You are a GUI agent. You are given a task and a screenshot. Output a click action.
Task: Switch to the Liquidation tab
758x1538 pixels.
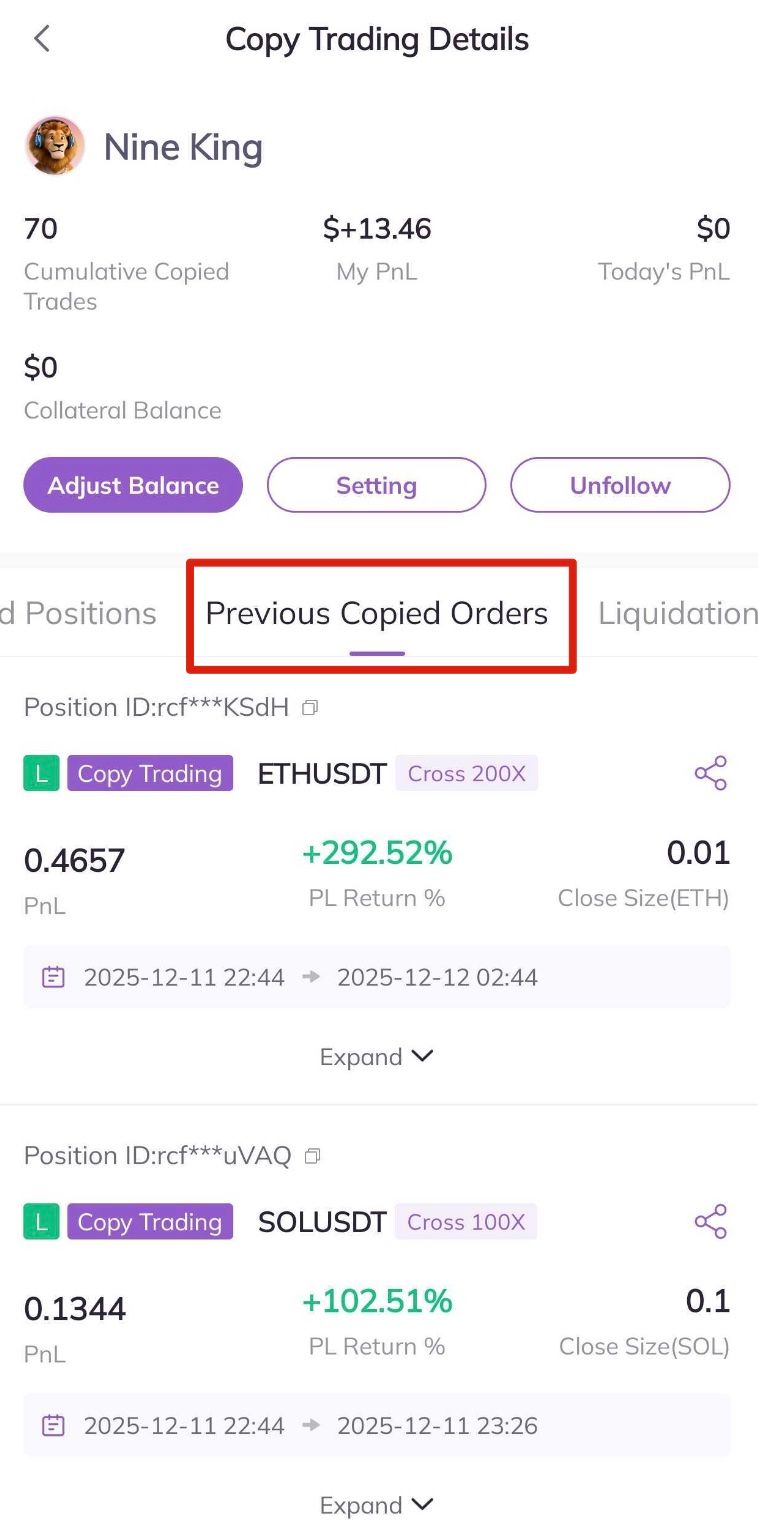pos(676,613)
